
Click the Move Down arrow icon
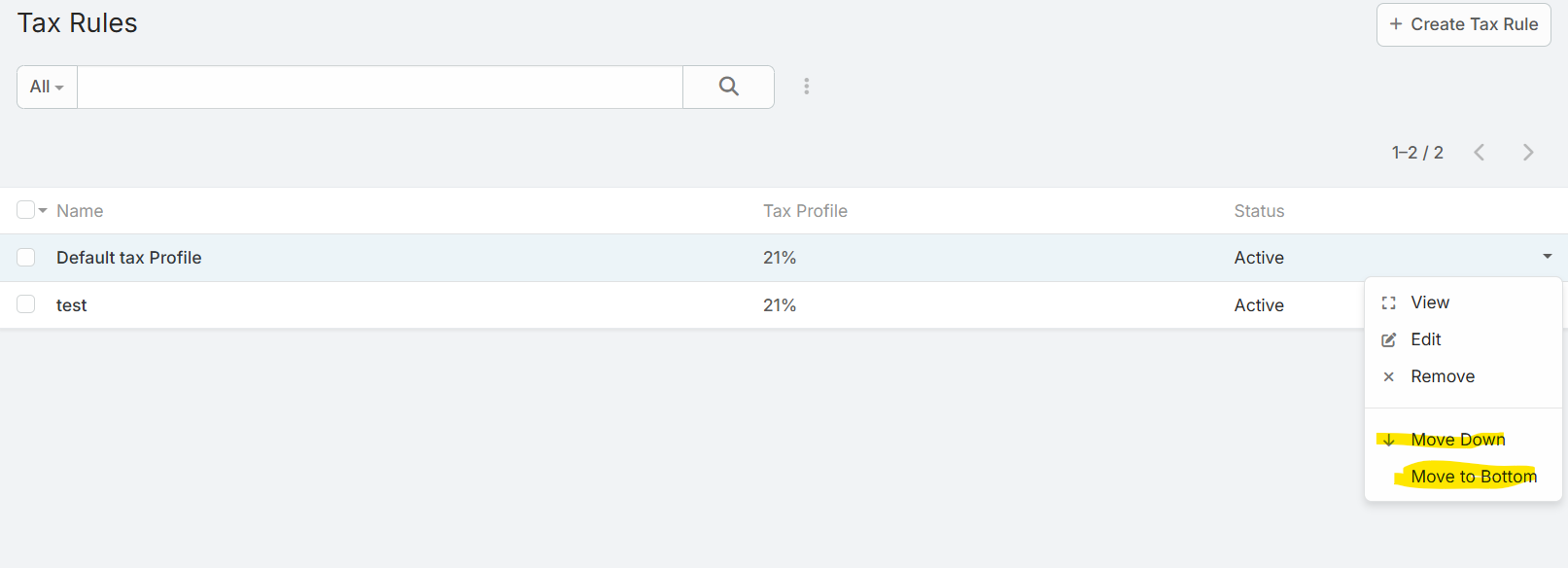click(1389, 440)
